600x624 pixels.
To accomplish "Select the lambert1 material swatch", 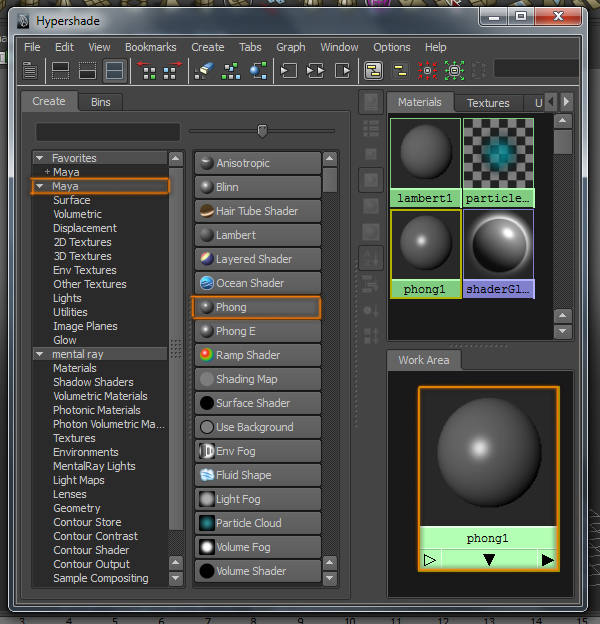I will click(x=425, y=163).
